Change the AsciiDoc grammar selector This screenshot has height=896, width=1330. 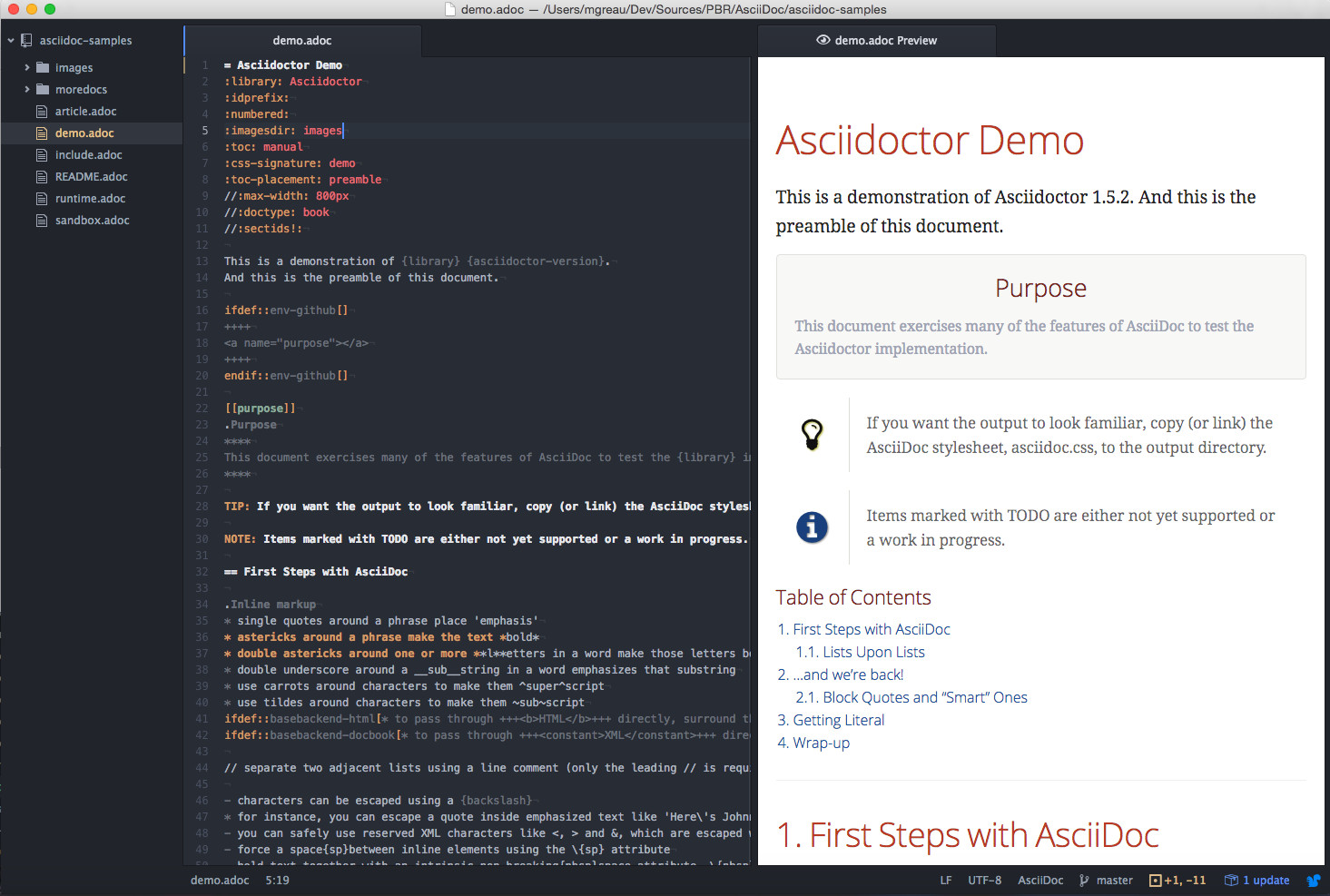pyautogui.click(x=1040, y=880)
